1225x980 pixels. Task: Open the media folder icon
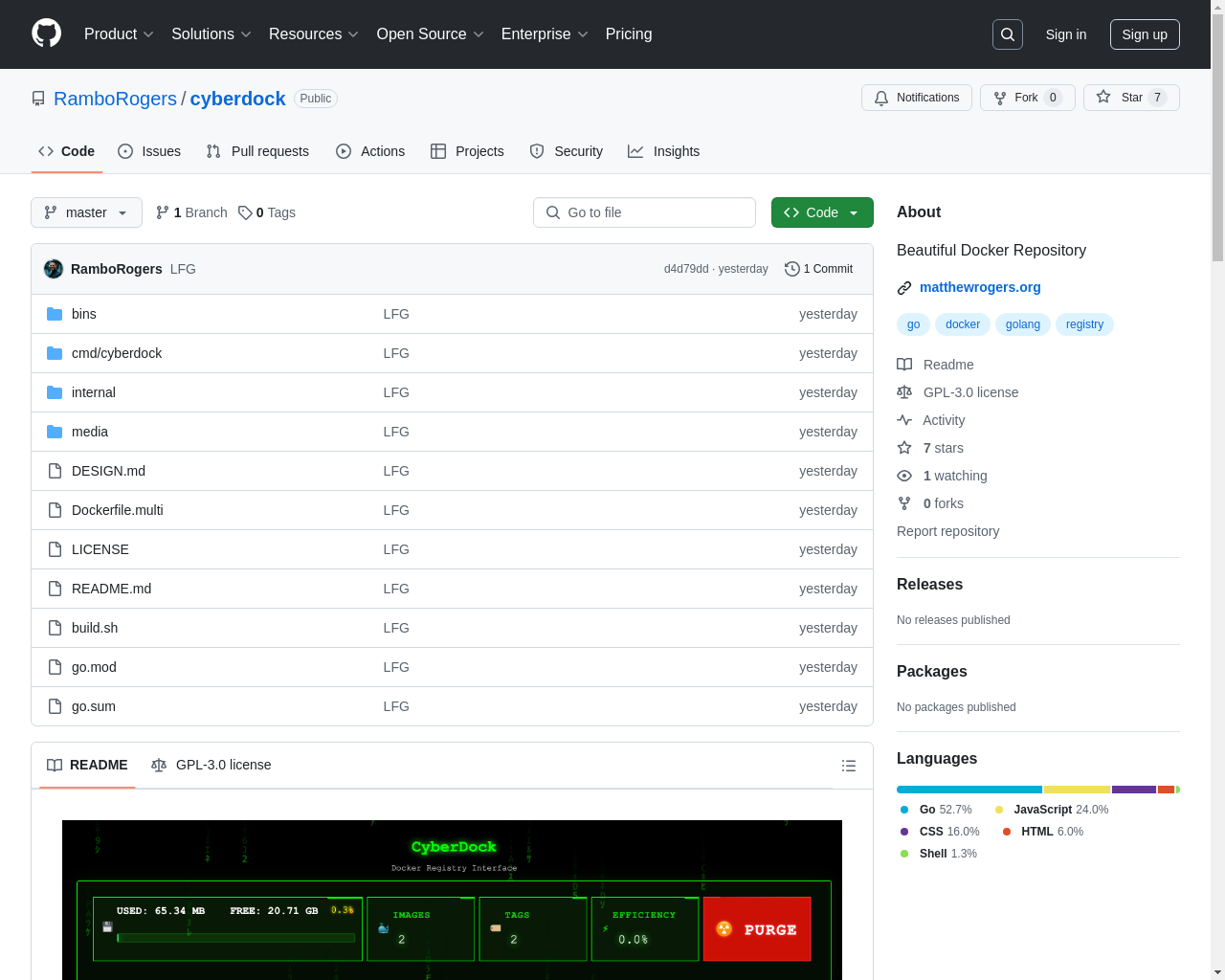pos(55,432)
